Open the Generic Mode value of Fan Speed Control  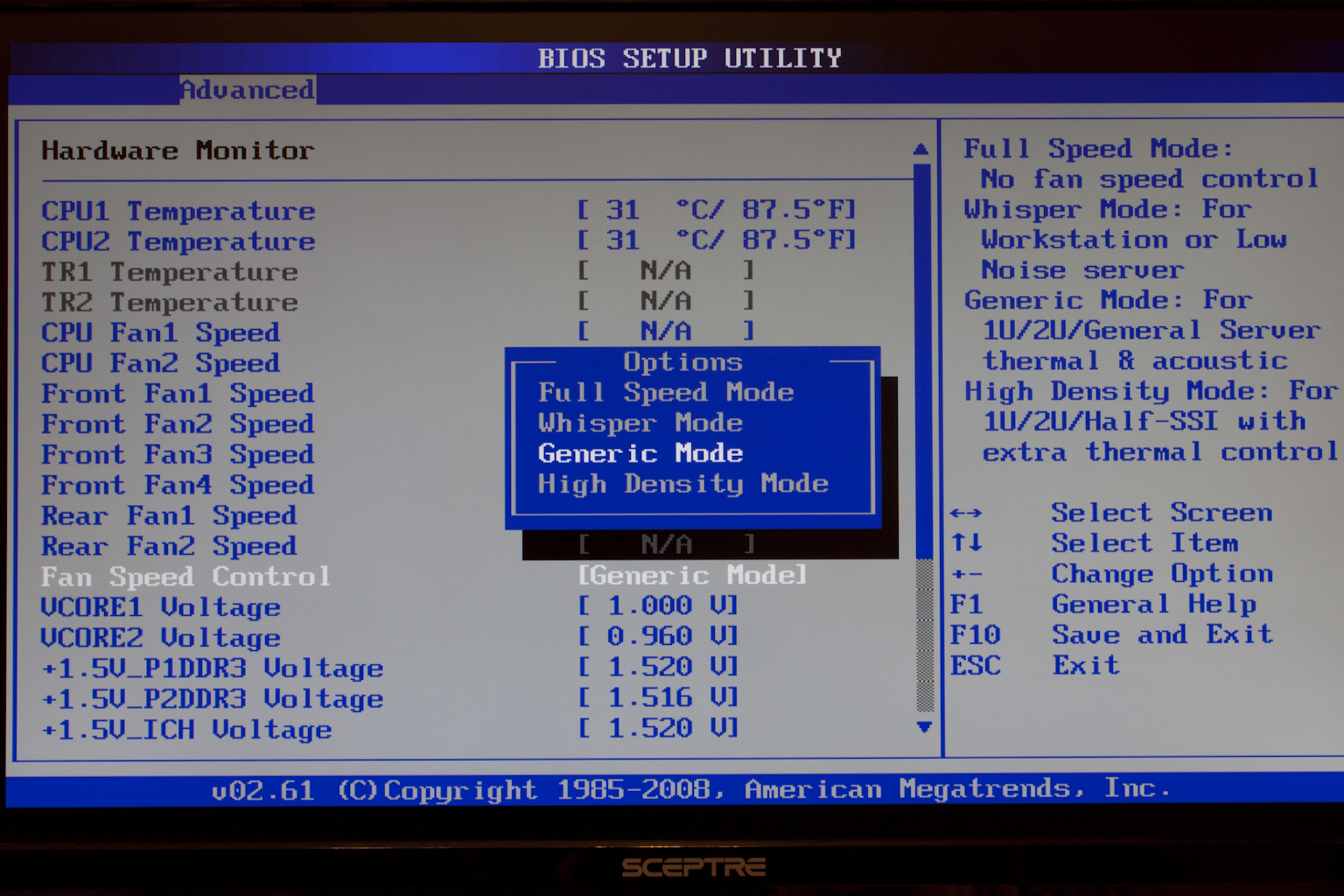click(x=692, y=575)
